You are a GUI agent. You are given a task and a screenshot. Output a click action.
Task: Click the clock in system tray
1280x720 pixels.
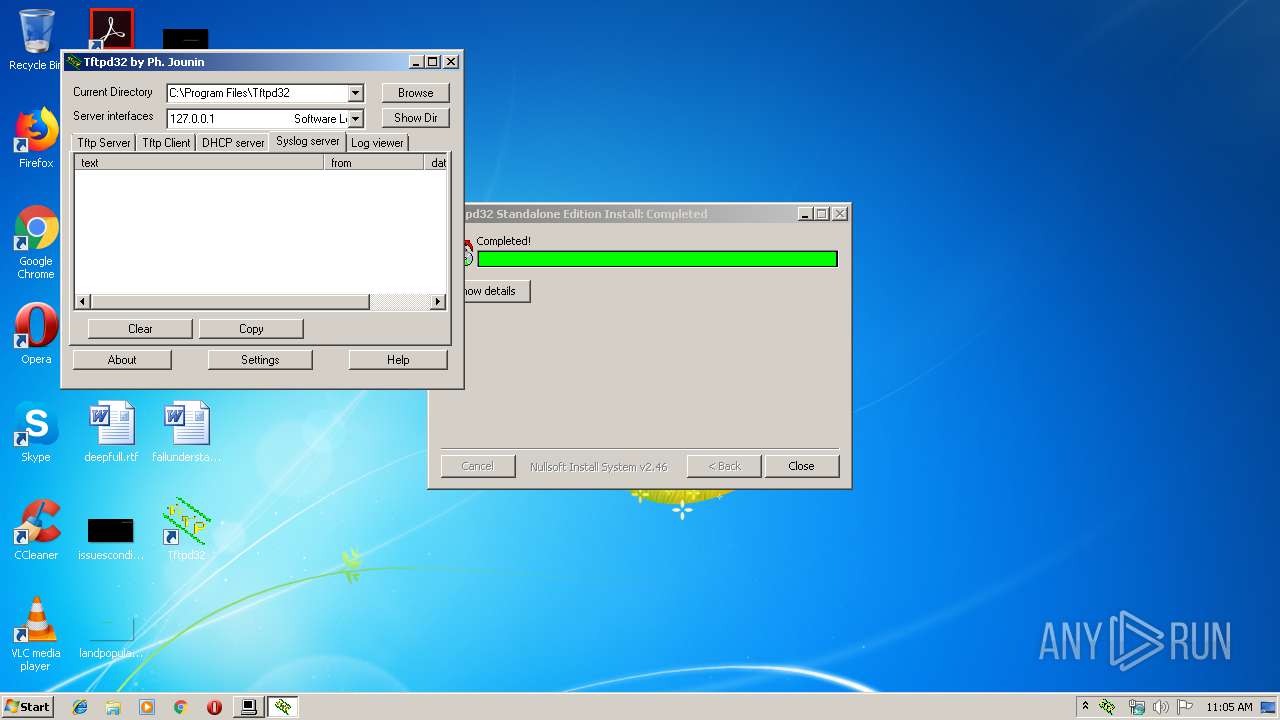tap(1229, 707)
